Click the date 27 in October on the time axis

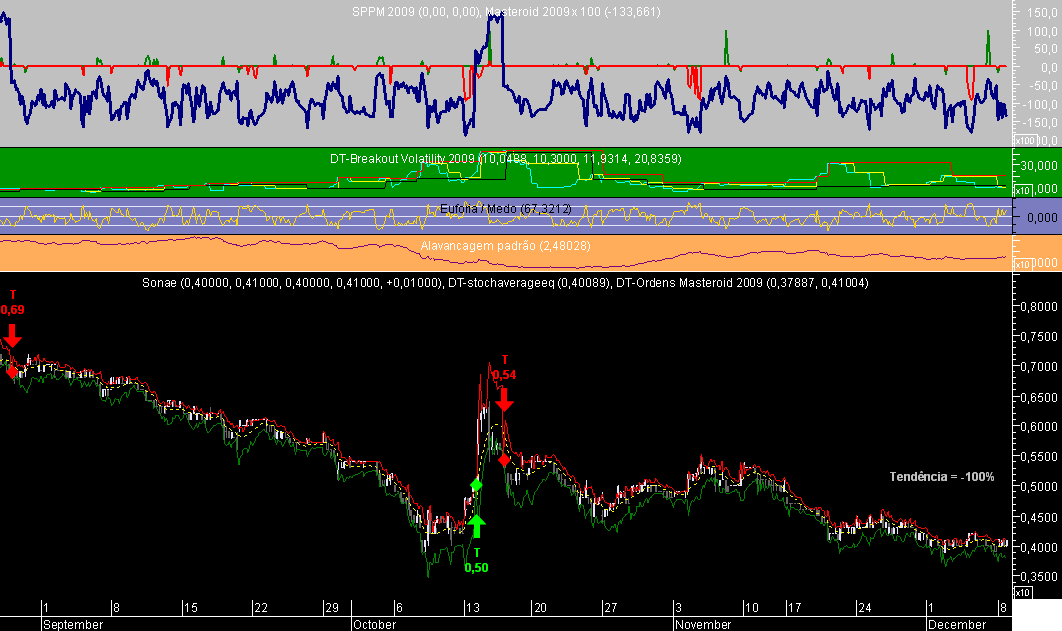pos(611,607)
